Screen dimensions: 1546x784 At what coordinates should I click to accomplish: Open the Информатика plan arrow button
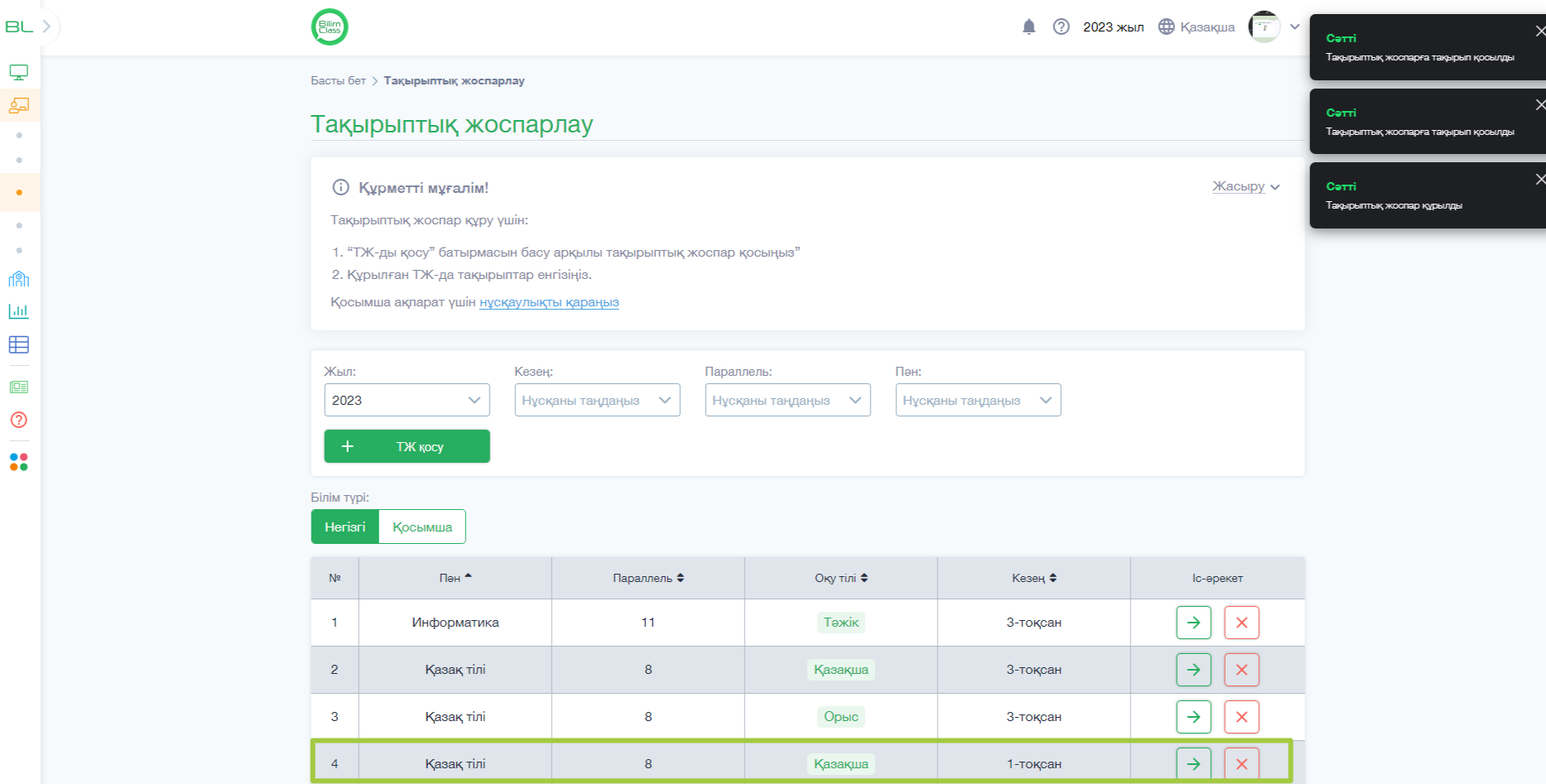[x=1194, y=623]
